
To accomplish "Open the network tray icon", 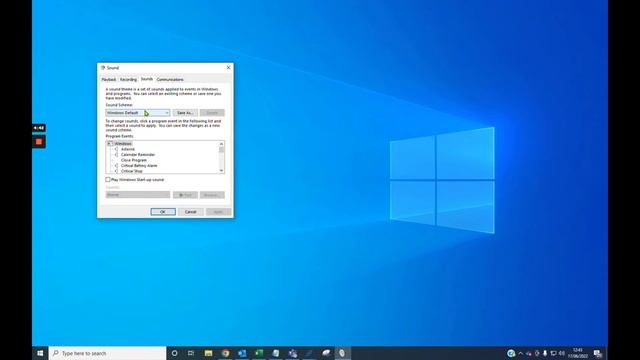I will click(553, 353).
